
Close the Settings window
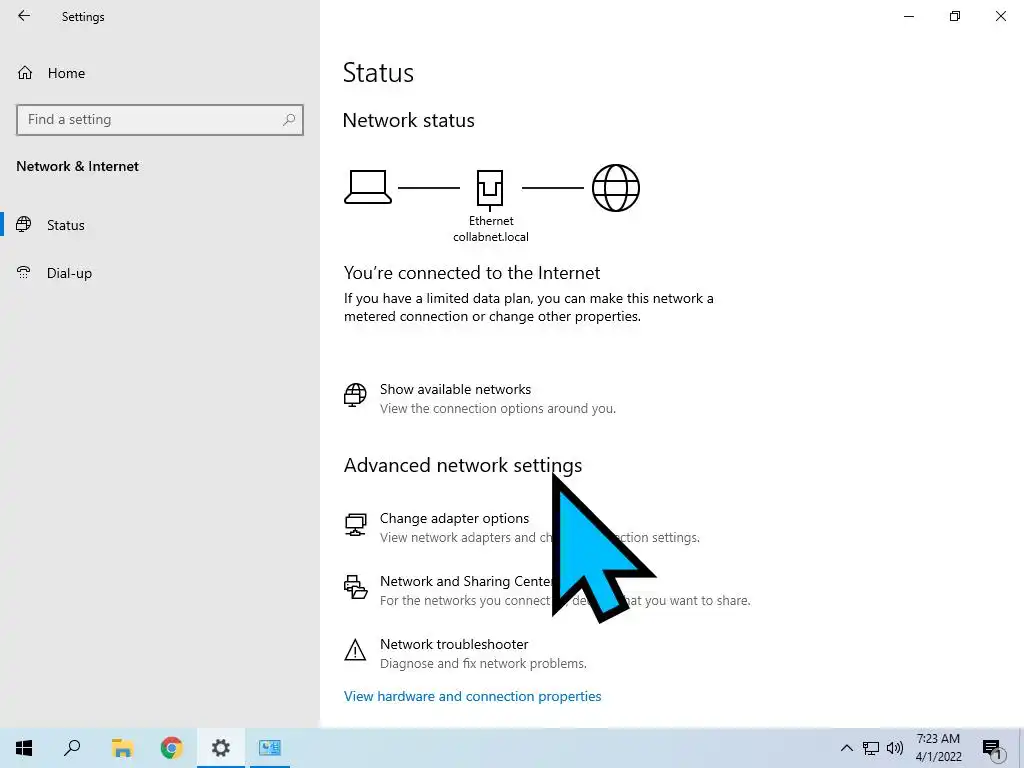pos(1000,16)
